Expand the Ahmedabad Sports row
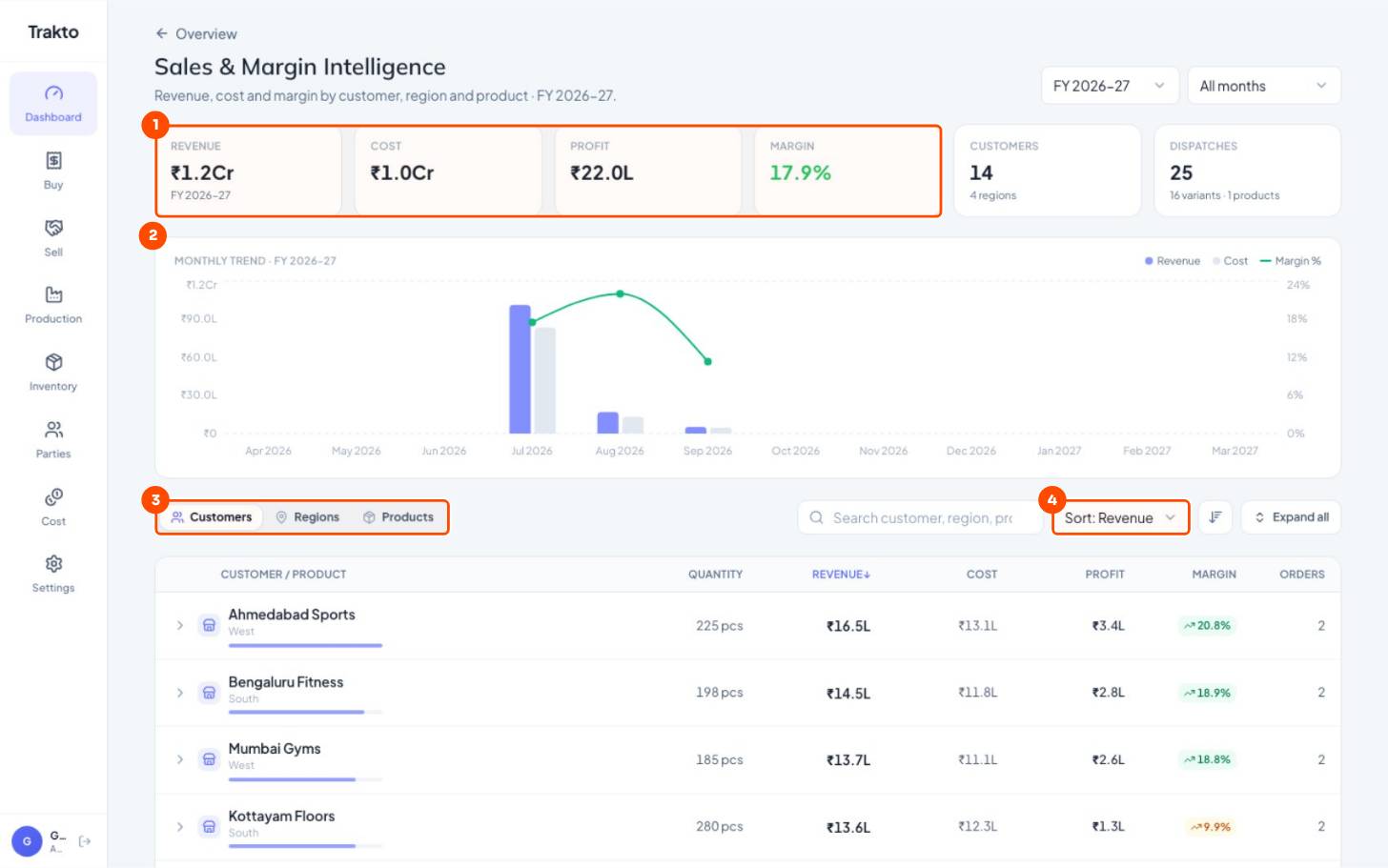Image resolution: width=1388 pixels, height=868 pixels. coord(179,626)
